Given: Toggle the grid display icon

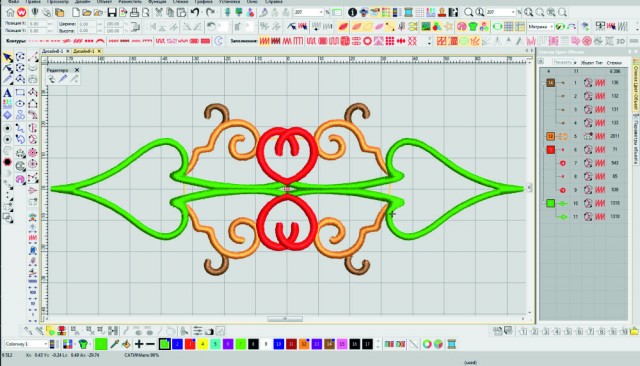Looking at the screenshot, I should click(509, 27).
